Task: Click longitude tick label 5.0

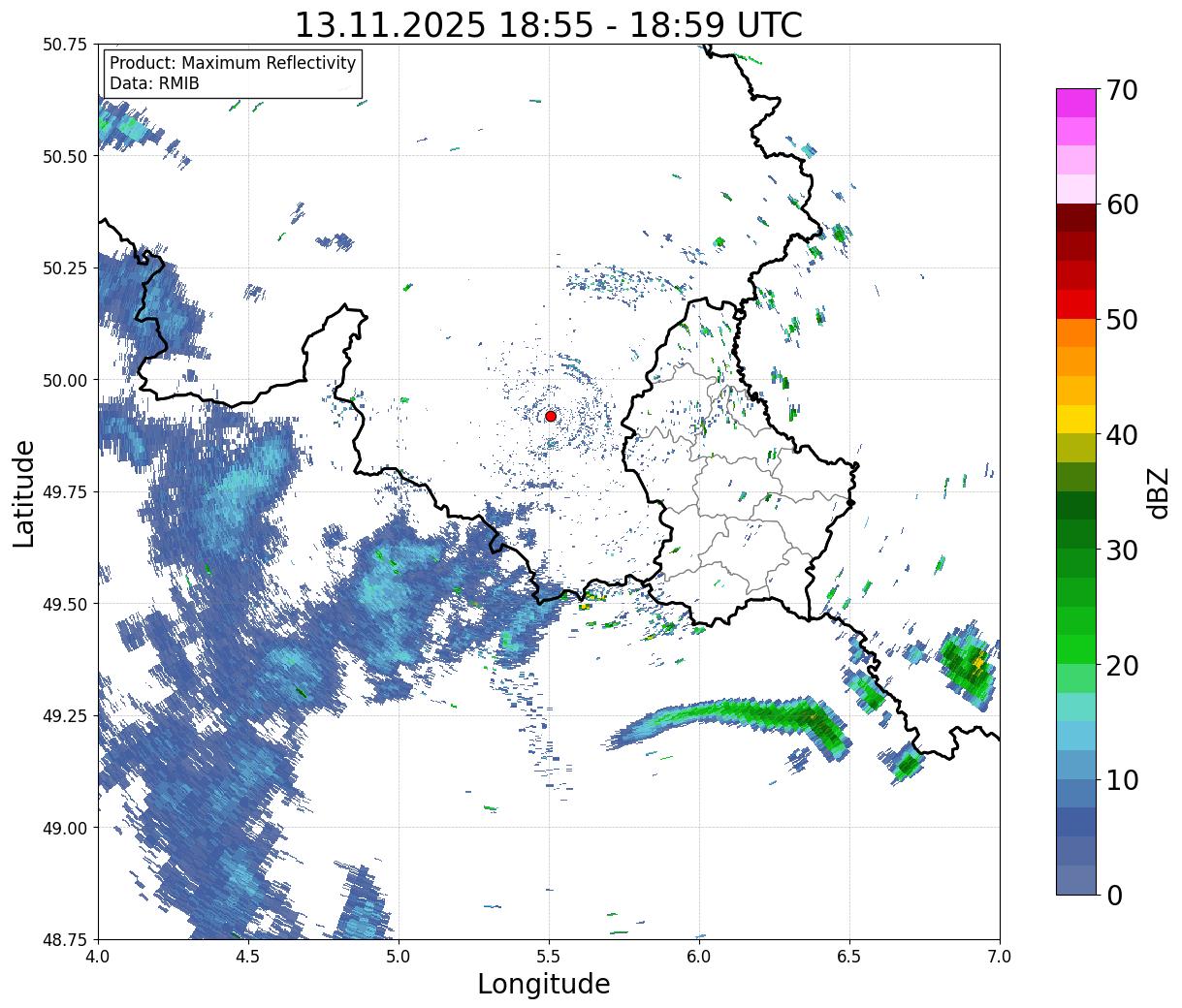Action: 399,957
